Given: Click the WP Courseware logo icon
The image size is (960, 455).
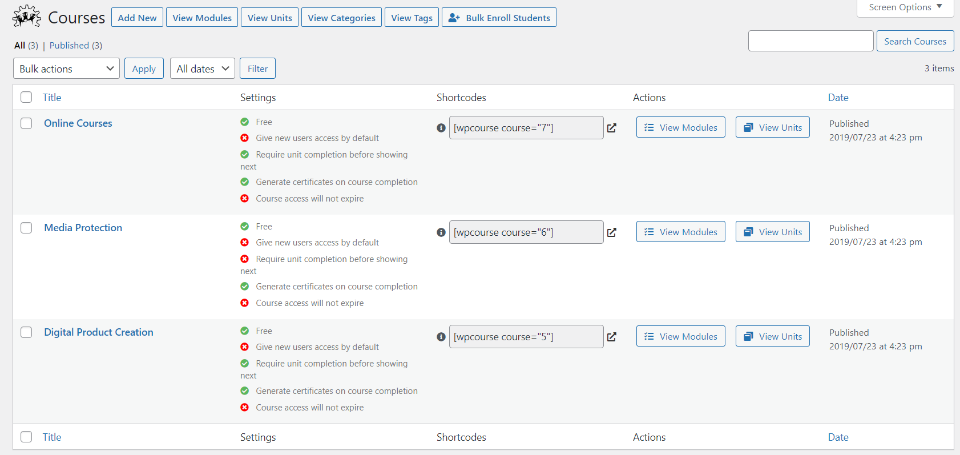Looking at the screenshot, I should tap(26, 18).
